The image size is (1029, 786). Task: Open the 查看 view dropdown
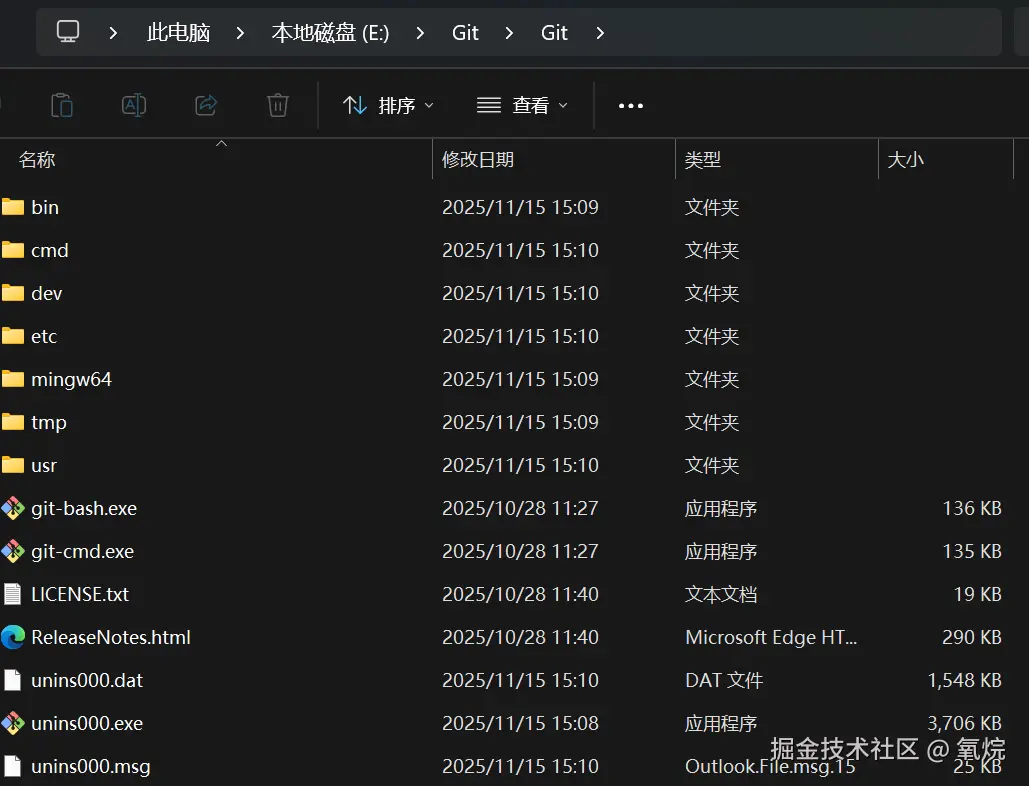point(522,105)
